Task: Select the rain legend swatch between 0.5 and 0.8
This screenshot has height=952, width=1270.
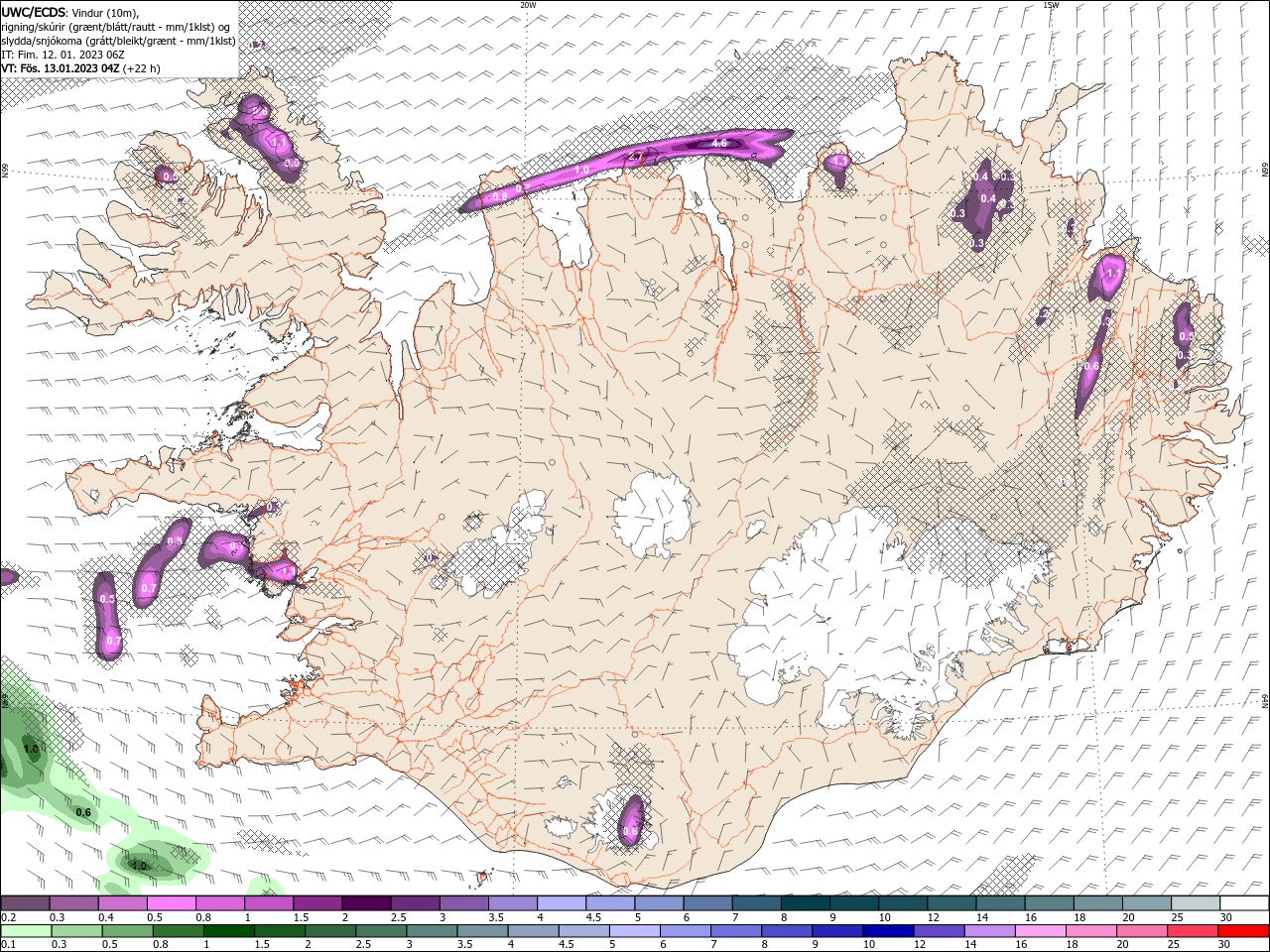Action: point(127,931)
